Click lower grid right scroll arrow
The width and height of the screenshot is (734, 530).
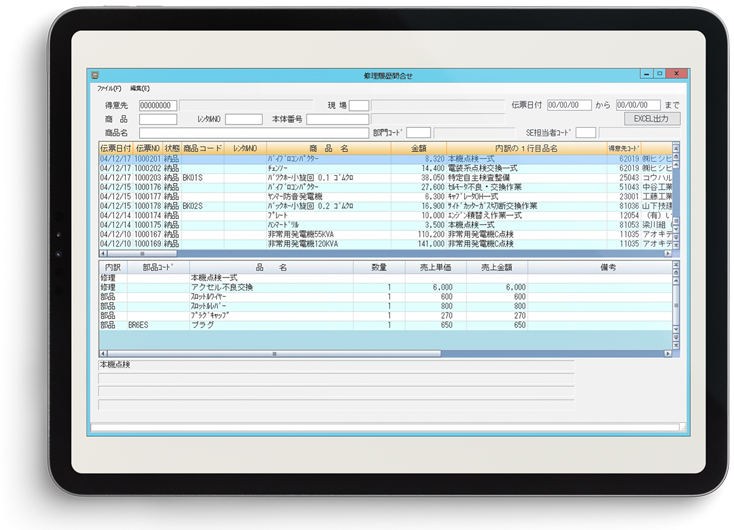pyautogui.click(x=668, y=353)
